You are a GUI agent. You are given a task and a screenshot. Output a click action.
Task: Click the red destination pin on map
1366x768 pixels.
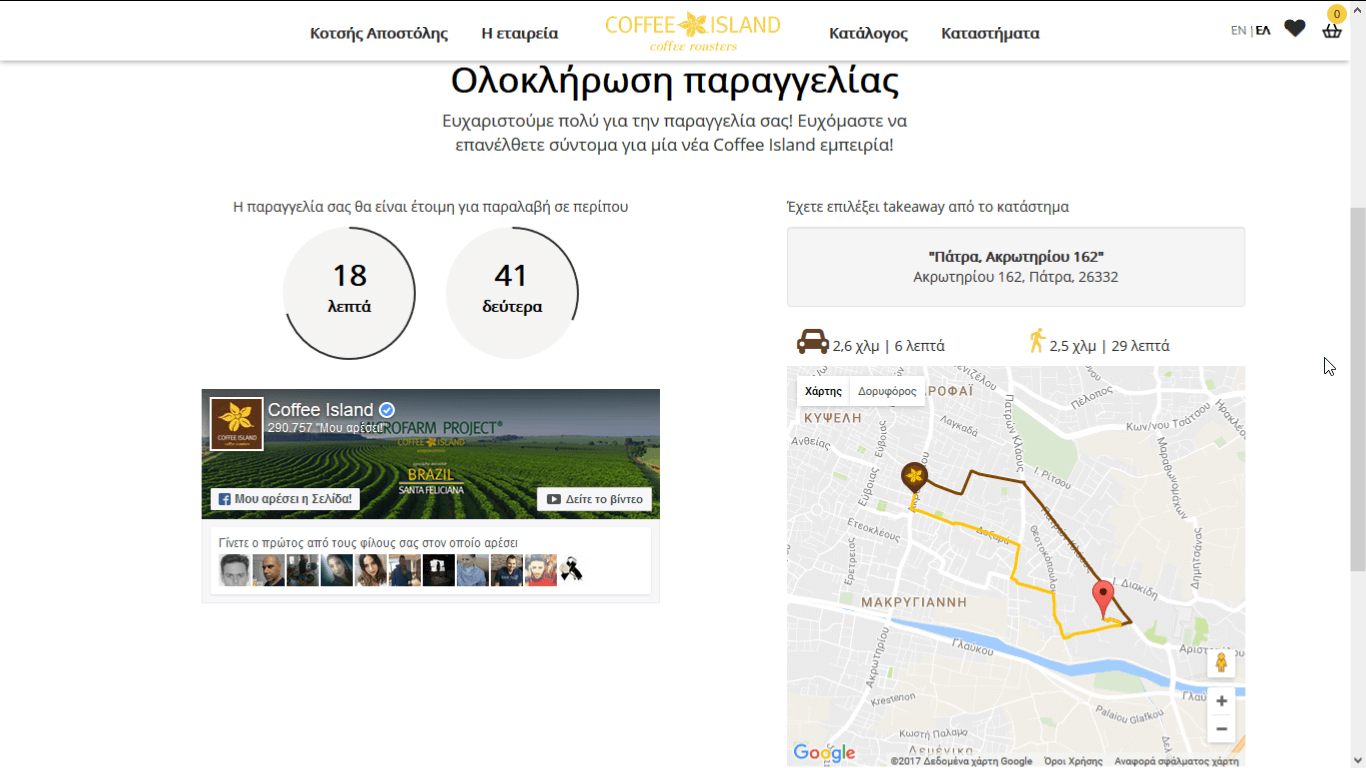pyautogui.click(x=1103, y=600)
